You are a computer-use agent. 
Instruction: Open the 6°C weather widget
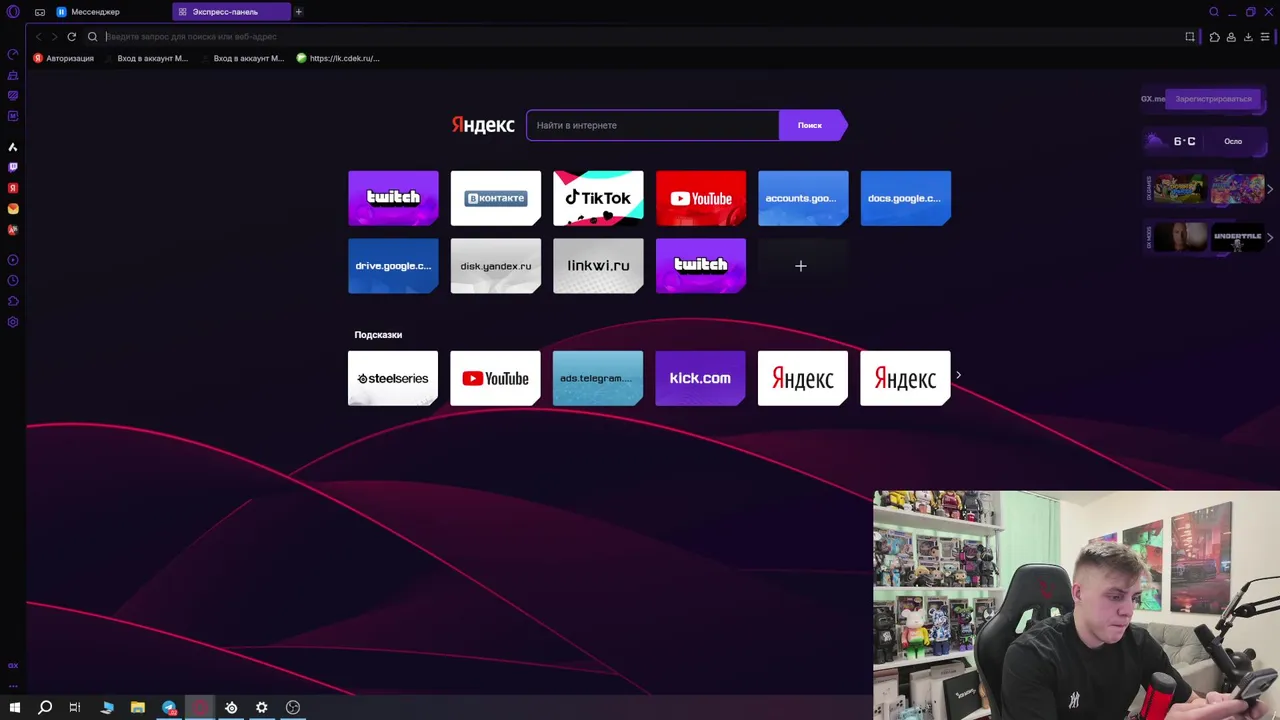coord(1204,141)
